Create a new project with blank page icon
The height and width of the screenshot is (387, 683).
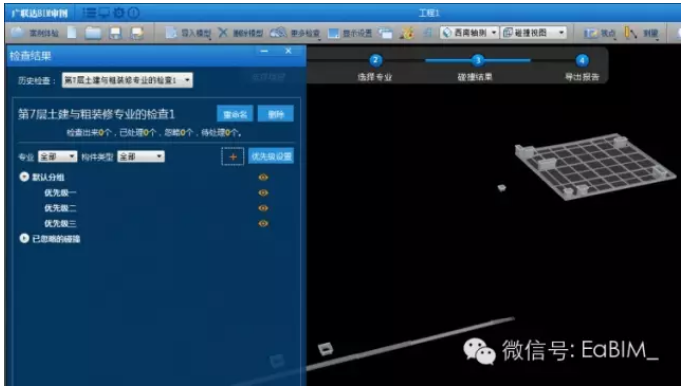pos(72,33)
